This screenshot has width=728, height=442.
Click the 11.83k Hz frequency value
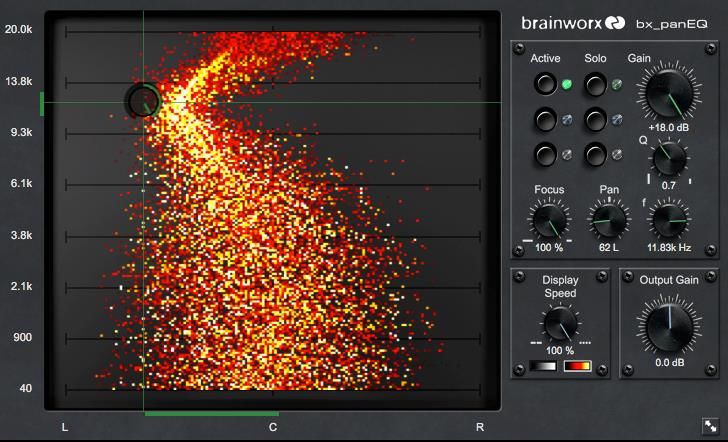[669, 248]
